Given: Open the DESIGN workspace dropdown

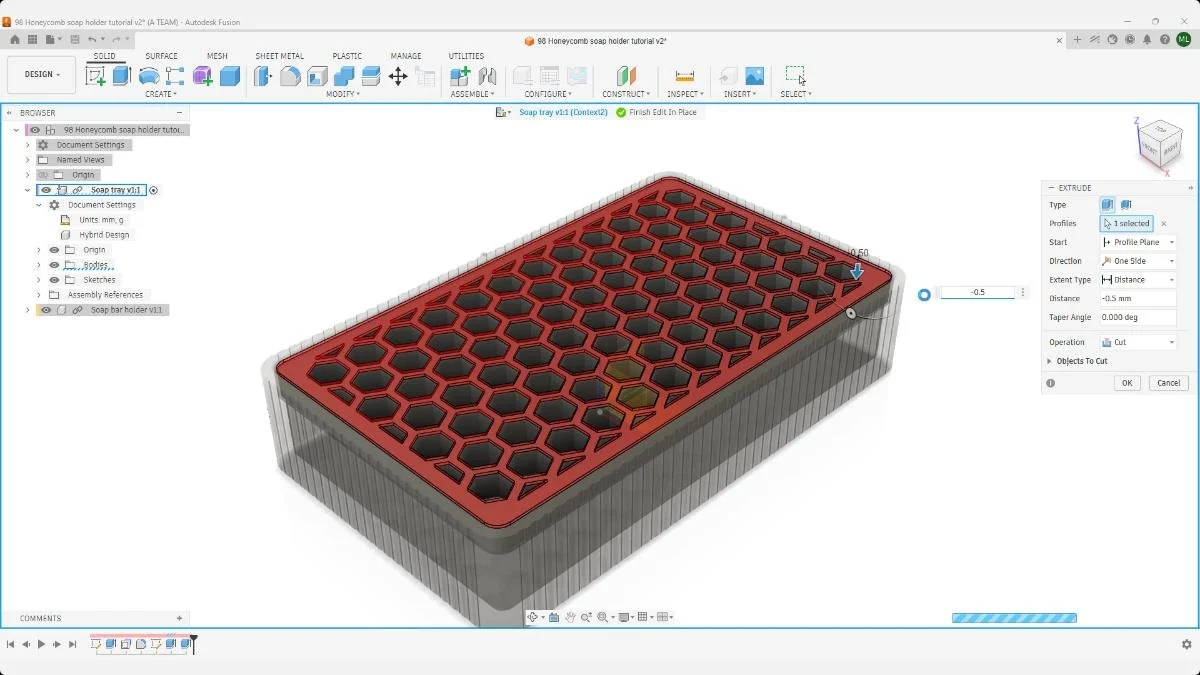Looking at the screenshot, I should pyautogui.click(x=42, y=75).
